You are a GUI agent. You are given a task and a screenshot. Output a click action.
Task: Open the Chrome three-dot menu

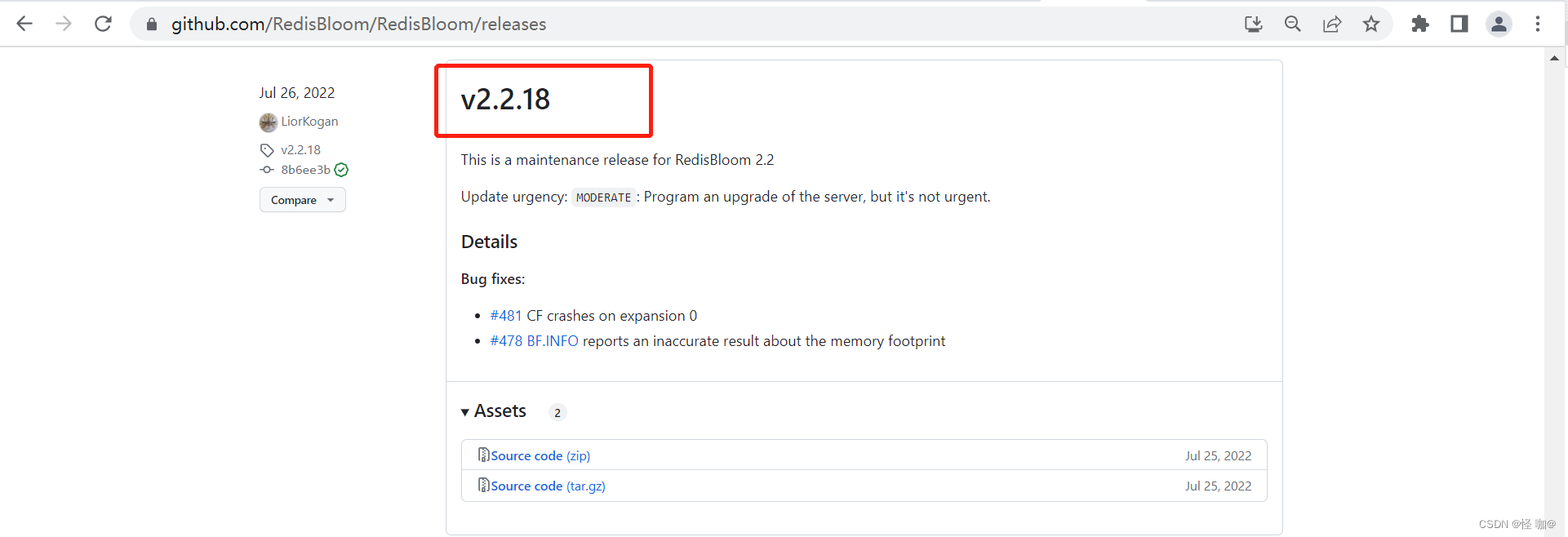pos(1538,24)
